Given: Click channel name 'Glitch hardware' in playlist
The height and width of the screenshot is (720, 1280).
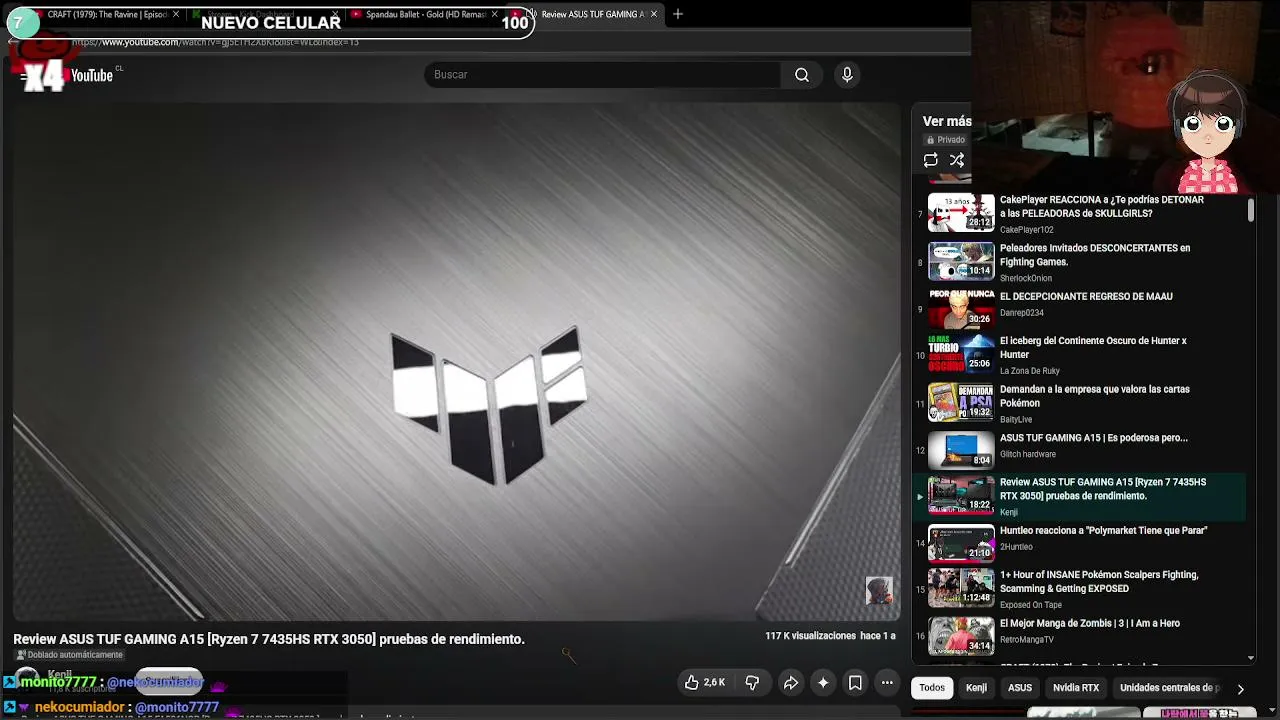Looking at the screenshot, I should [x=1028, y=454].
